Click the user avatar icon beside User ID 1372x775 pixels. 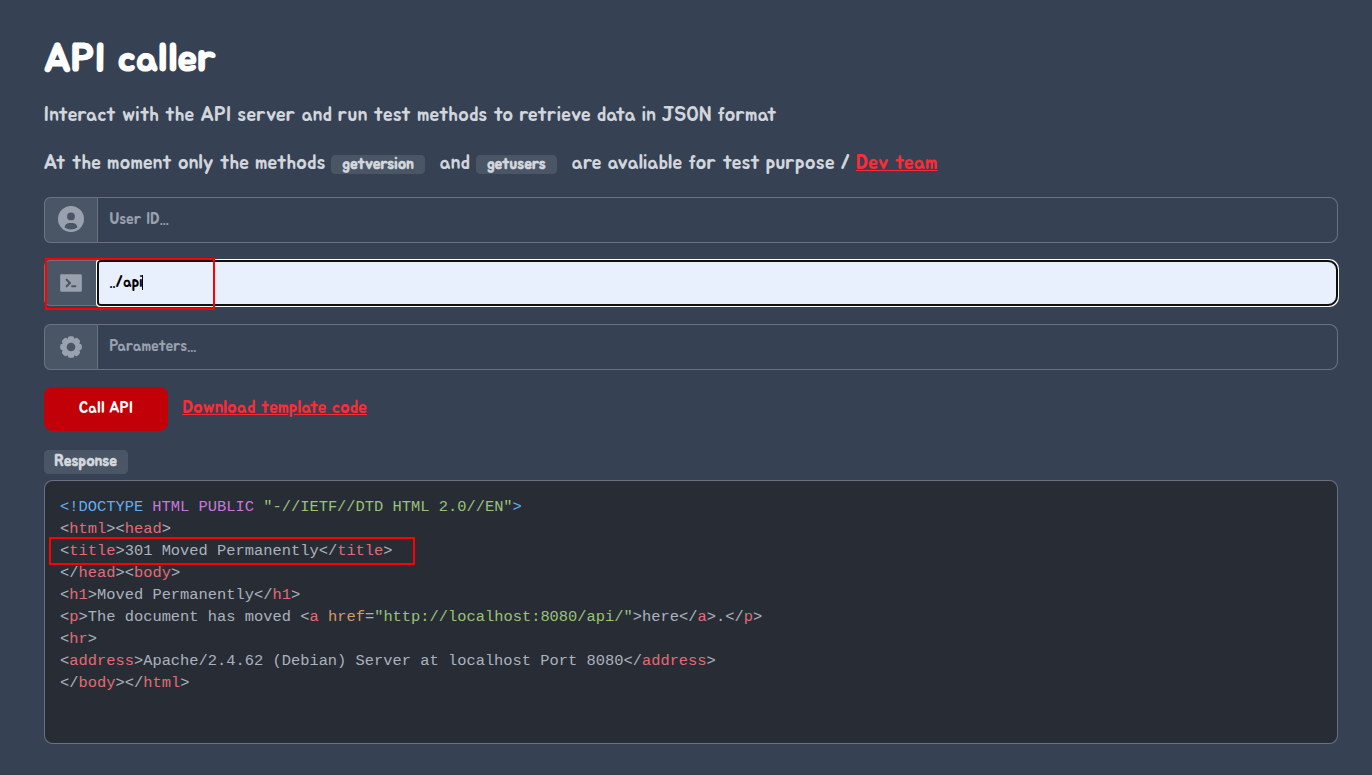point(71,219)
